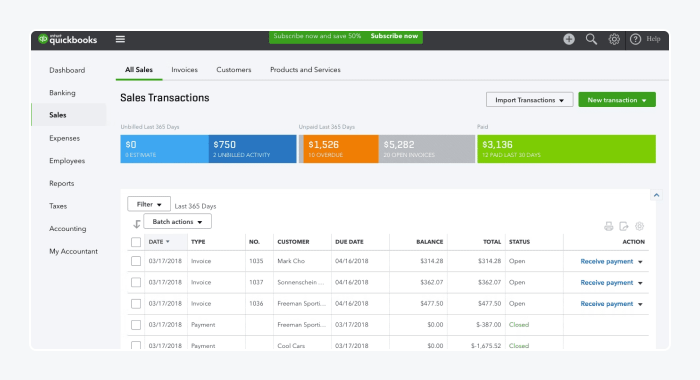Viewport: 700px width, 380px height.
Task: Switch to the Customers tab
Action: pyautogui.click(x=233, y=70)
